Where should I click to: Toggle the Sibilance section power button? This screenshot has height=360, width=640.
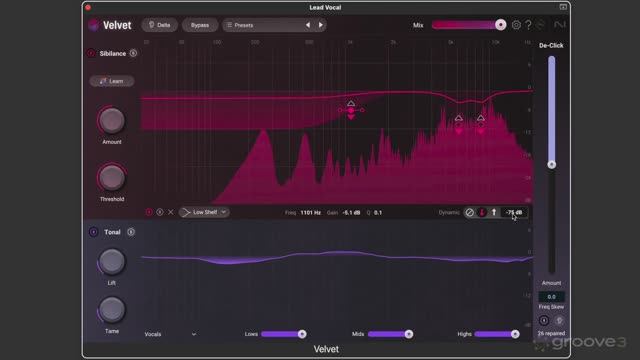pos(91,53)
